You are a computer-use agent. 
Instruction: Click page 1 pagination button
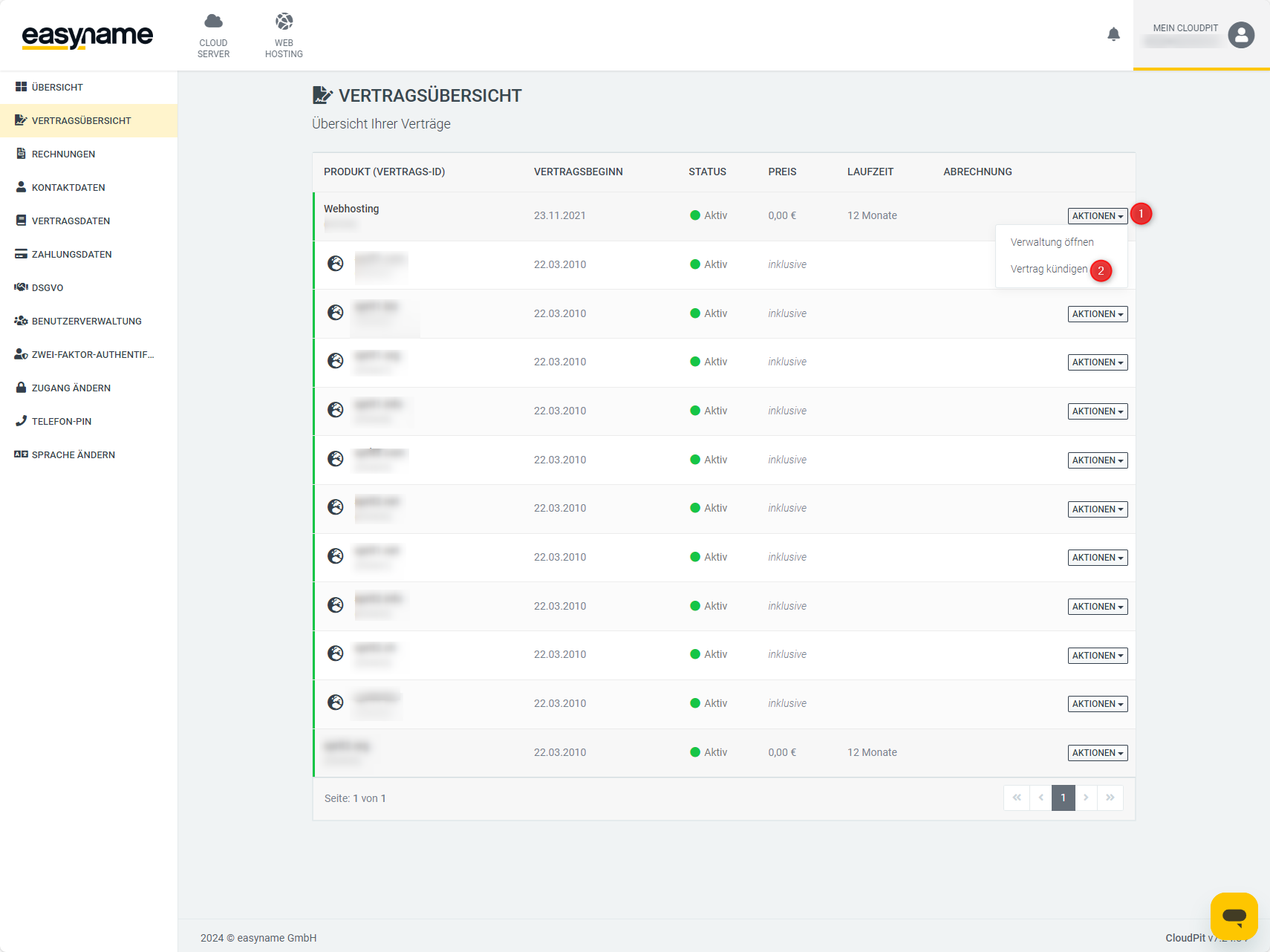[x=1063, y=798]
